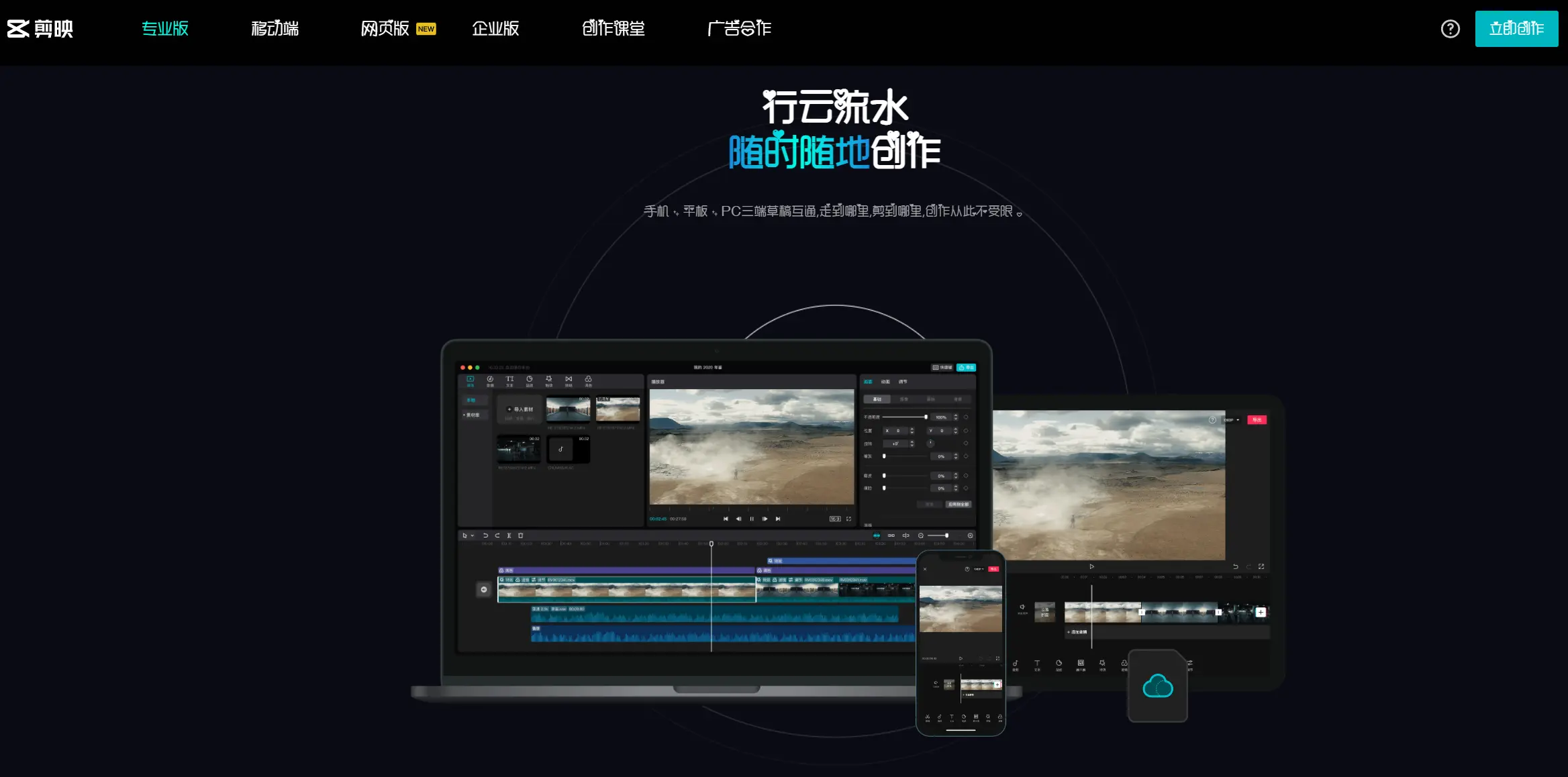Select the 文本 text tool in the editor toolbar
The width and height of the screenshot is (1568, 777).
pyautogui.click(x=510, y=380)
